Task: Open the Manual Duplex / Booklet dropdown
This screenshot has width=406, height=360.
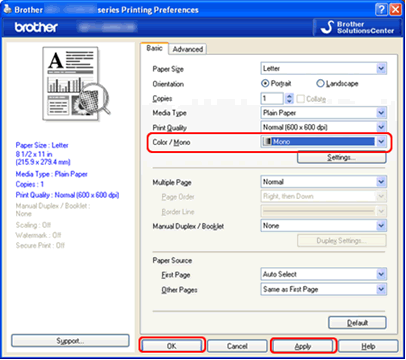Action: [323, 226]
